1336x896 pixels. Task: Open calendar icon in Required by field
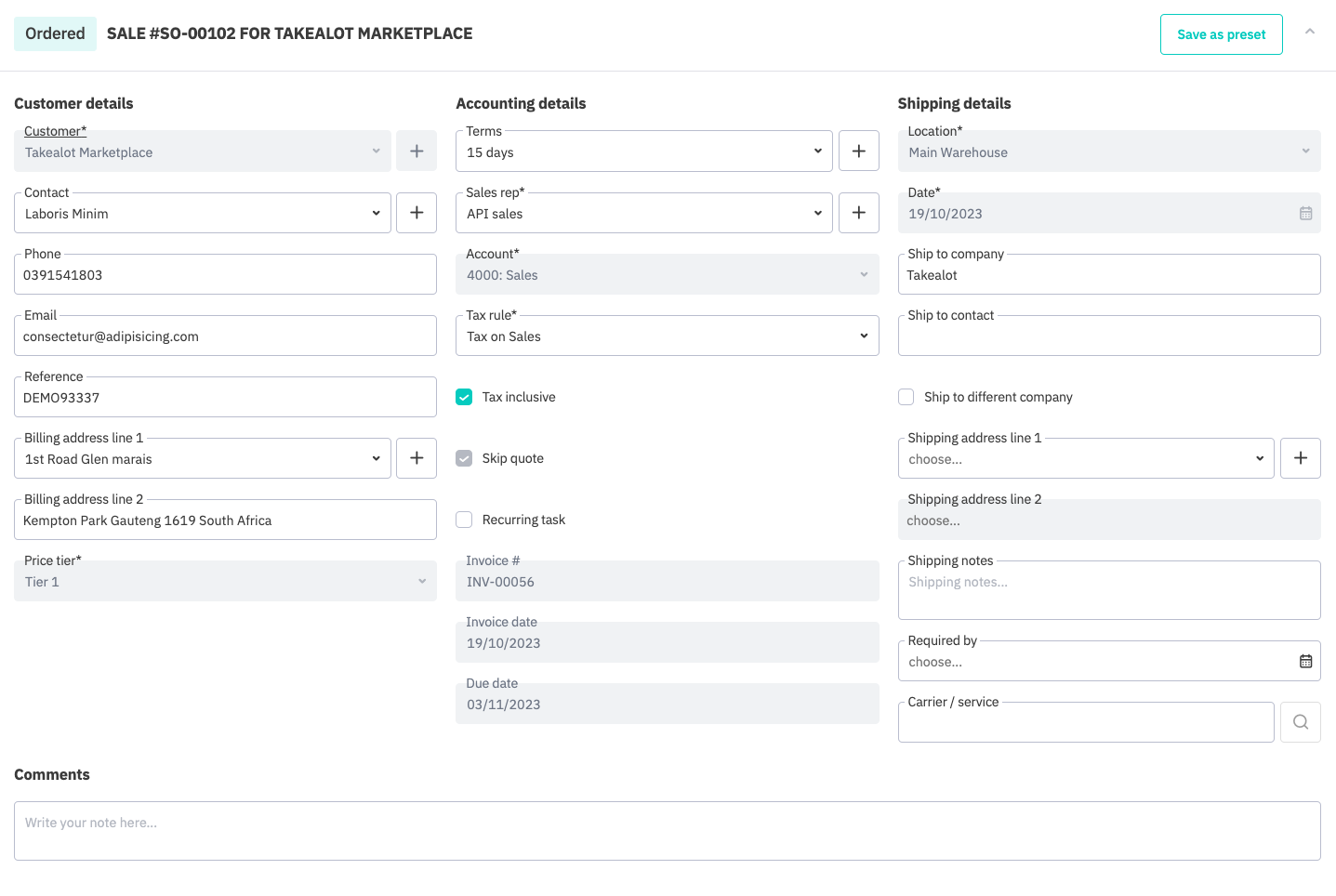point(1305,662)
